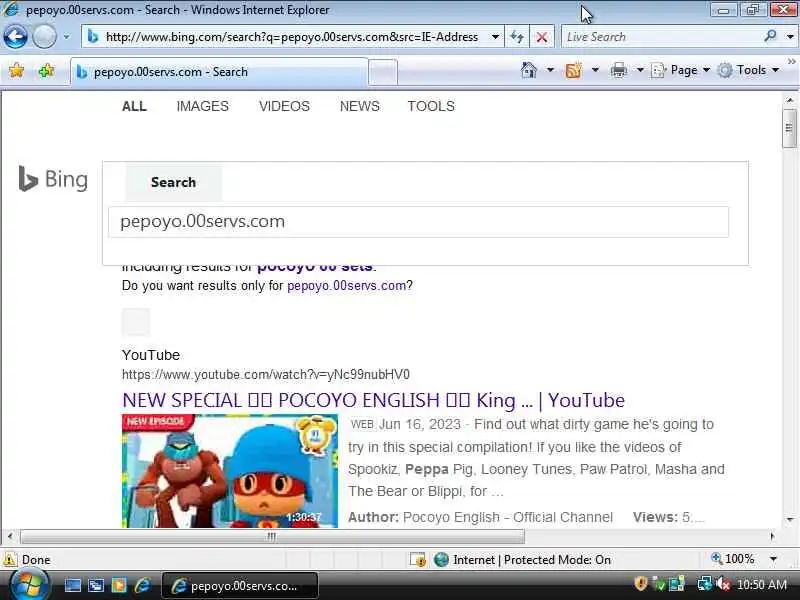Click the Bing Search button
This screenshot has height=600, width=800.
[173, 182]
